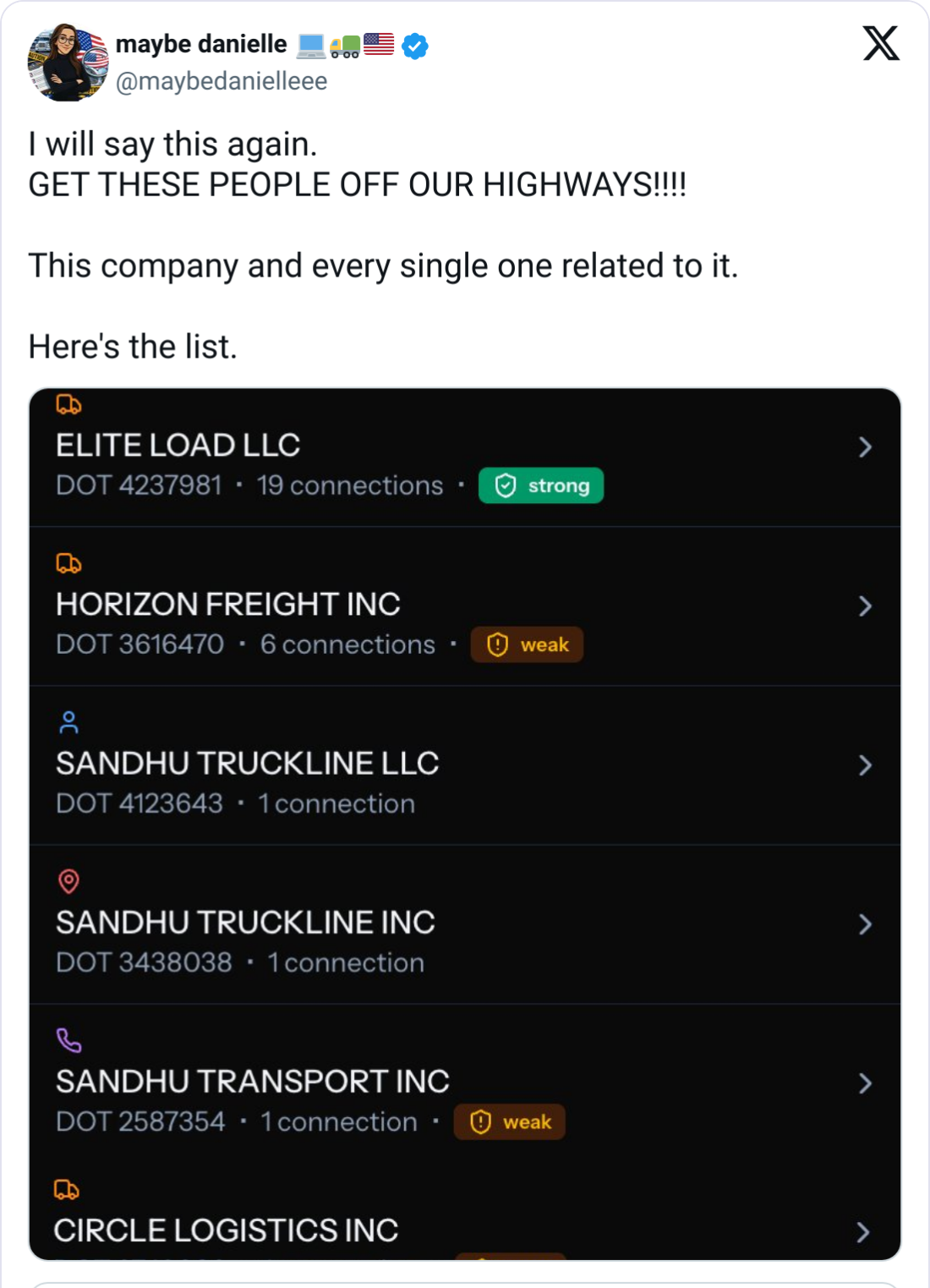Select the CIRCLE LOGISTICS INC list entry
Screen dimensions: 930x1288
(226, 1230)
